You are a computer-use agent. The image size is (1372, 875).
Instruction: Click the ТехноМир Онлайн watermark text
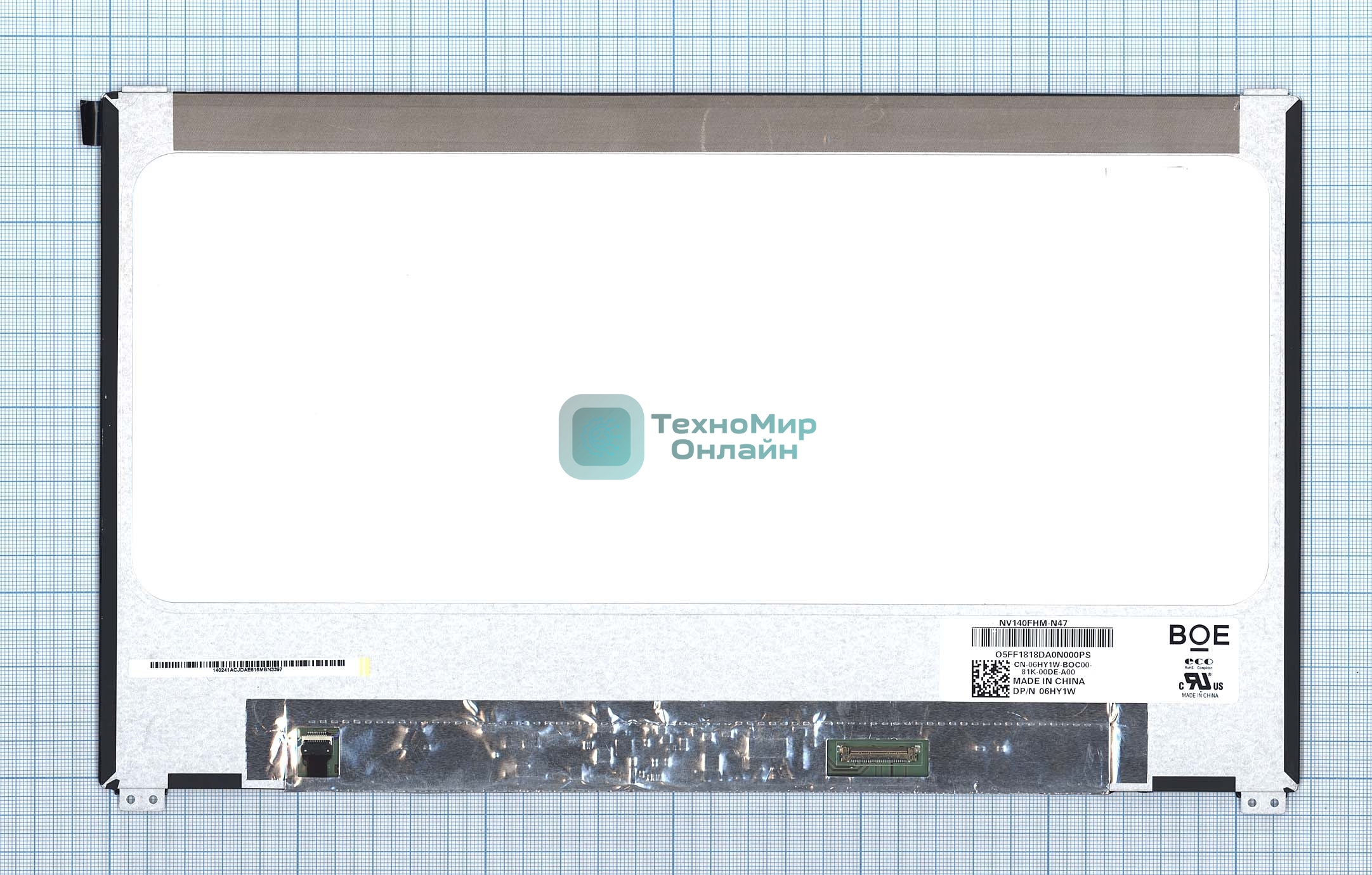coord(734,437)
